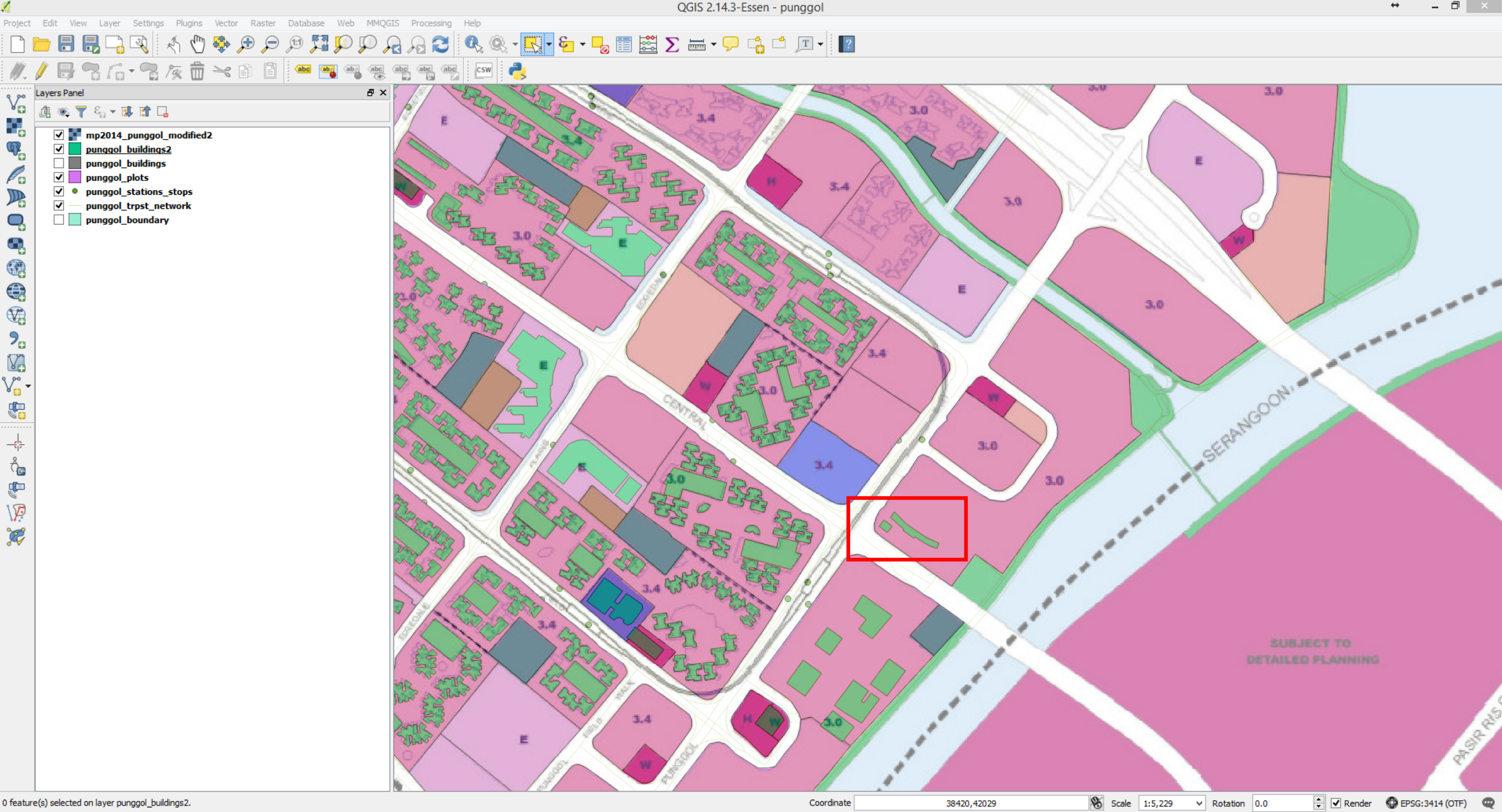
Task: Click the Zoom Full extent icon
Action: point(319,44)
